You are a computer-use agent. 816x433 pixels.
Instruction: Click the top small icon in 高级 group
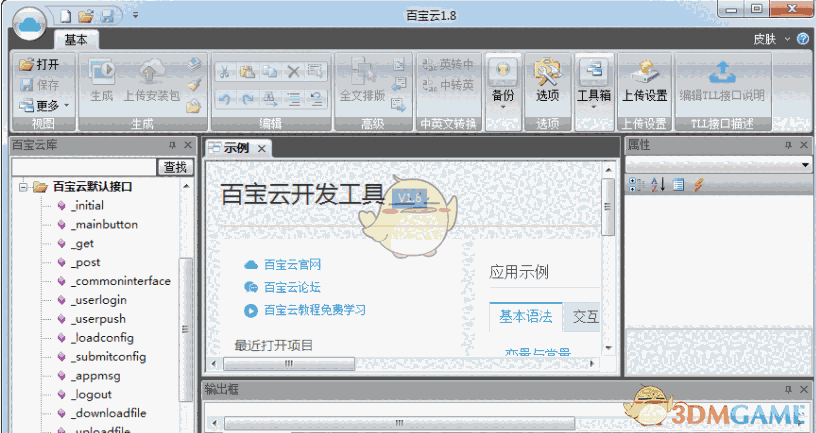pos(399,65)
